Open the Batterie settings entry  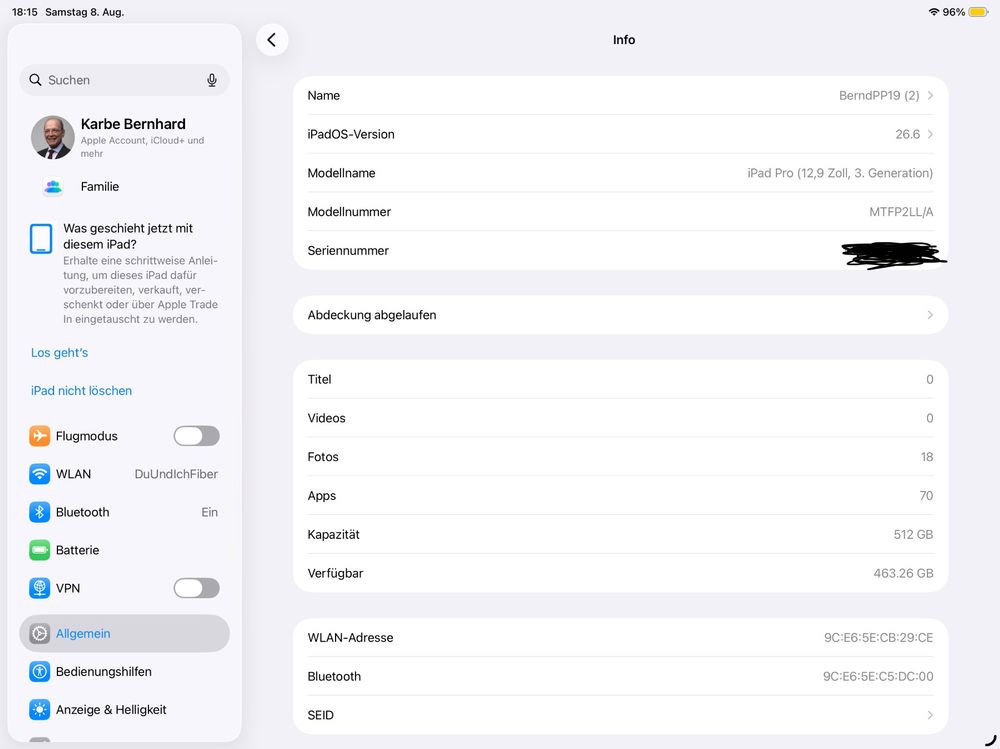pos(124,550)
